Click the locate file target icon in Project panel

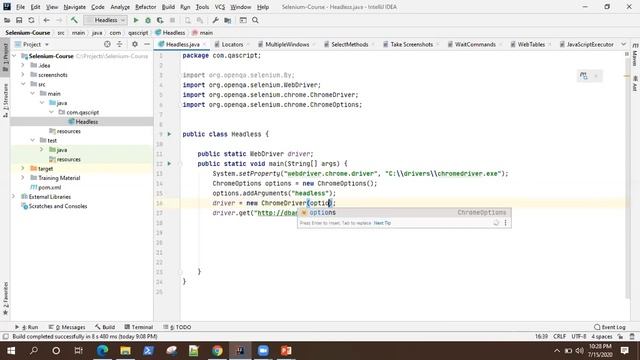[x=107, y=44]
